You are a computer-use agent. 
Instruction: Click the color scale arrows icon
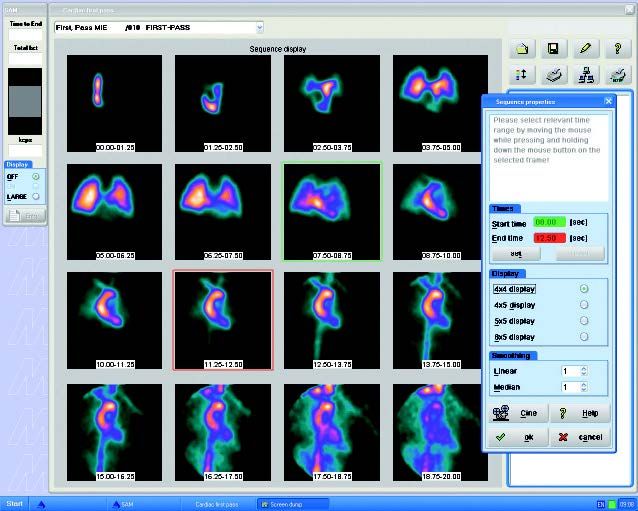click(x=523, y=74)
